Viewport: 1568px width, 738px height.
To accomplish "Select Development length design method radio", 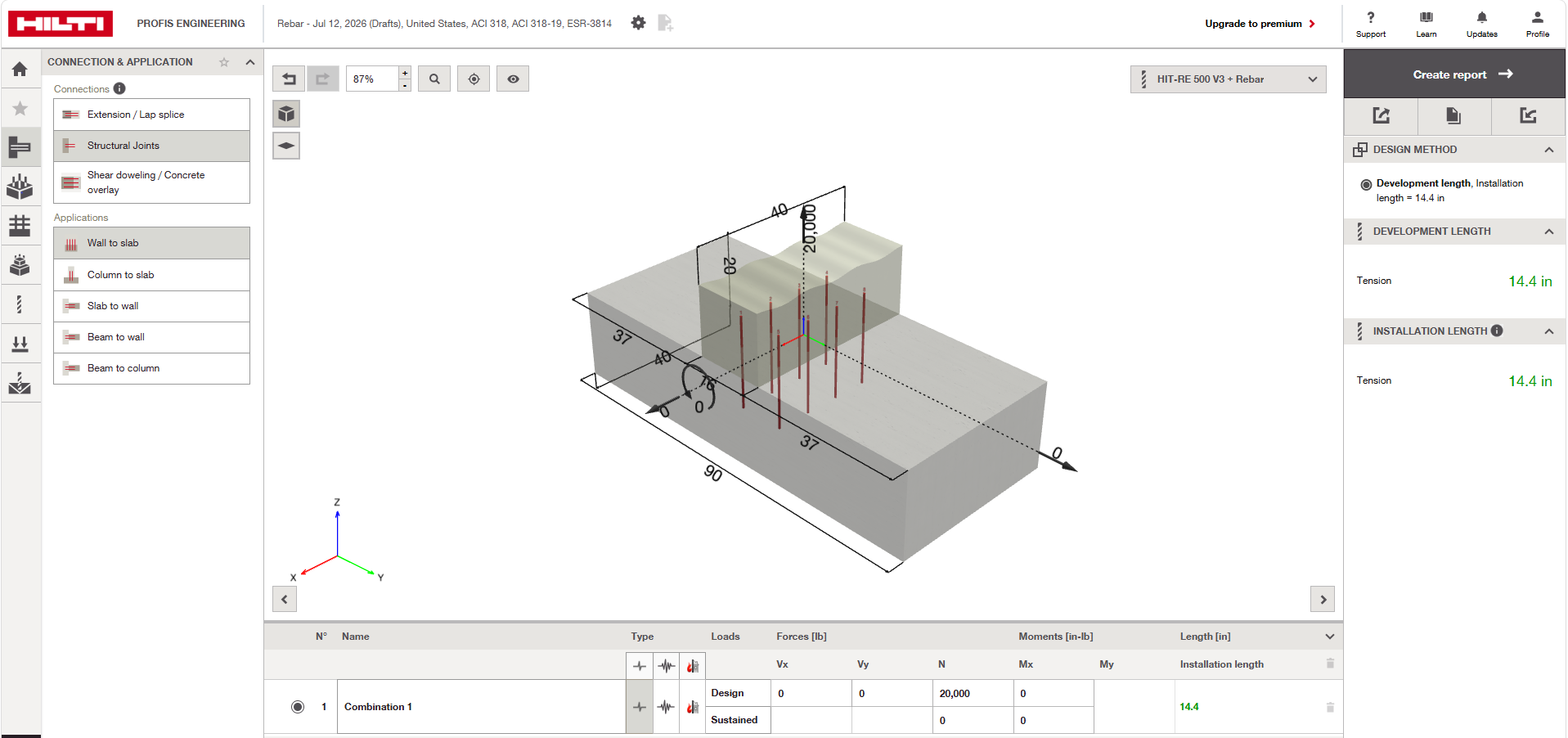I will [1366, 185].
